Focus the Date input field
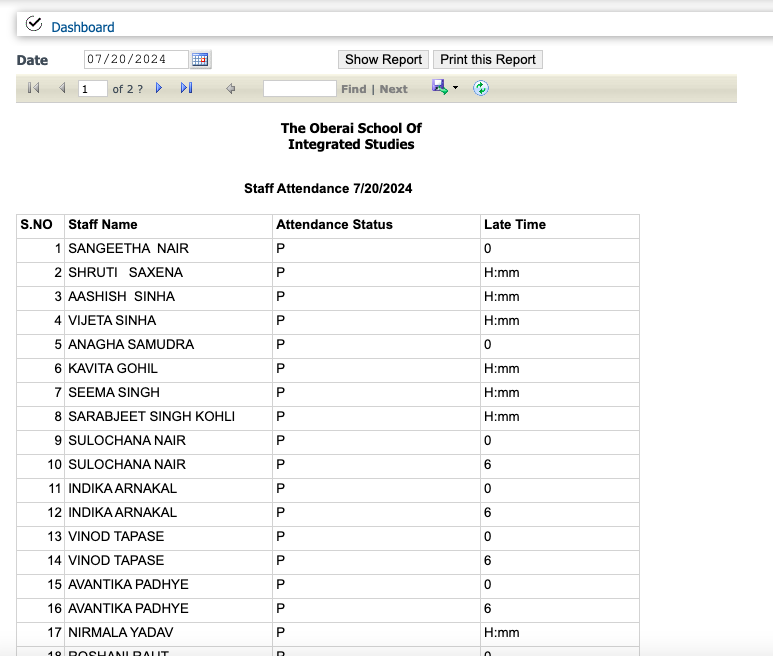773x656 pixels. pos(136,60)
